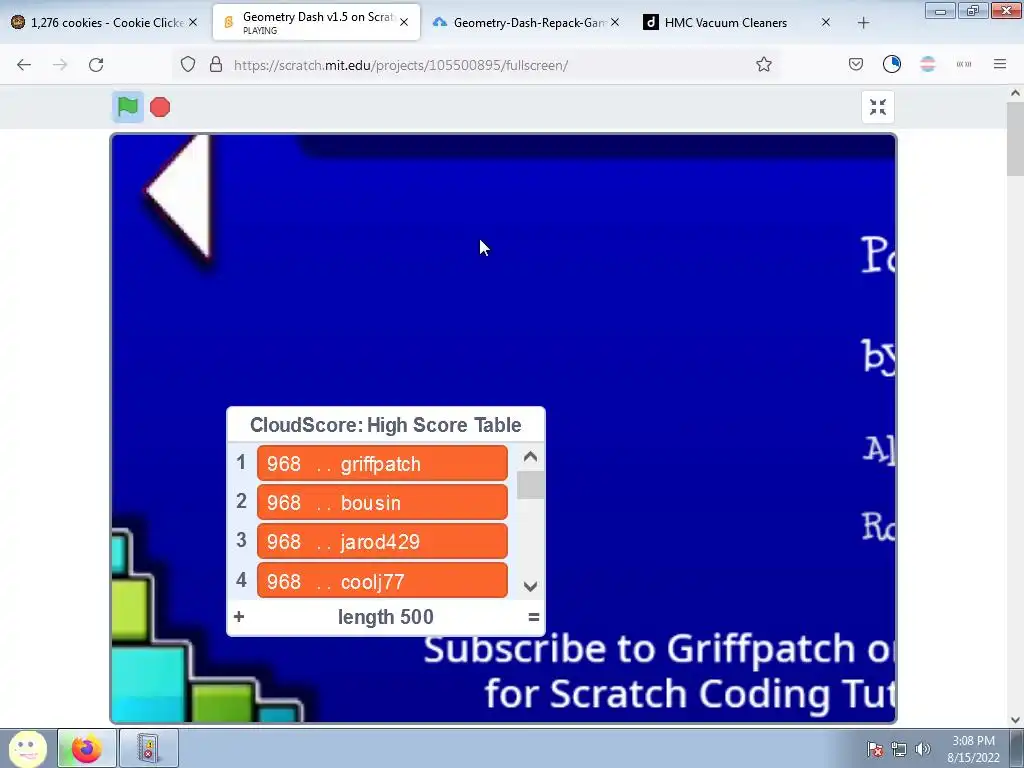
Task: Open the Action Center flag icon
Action: point(875,749)
